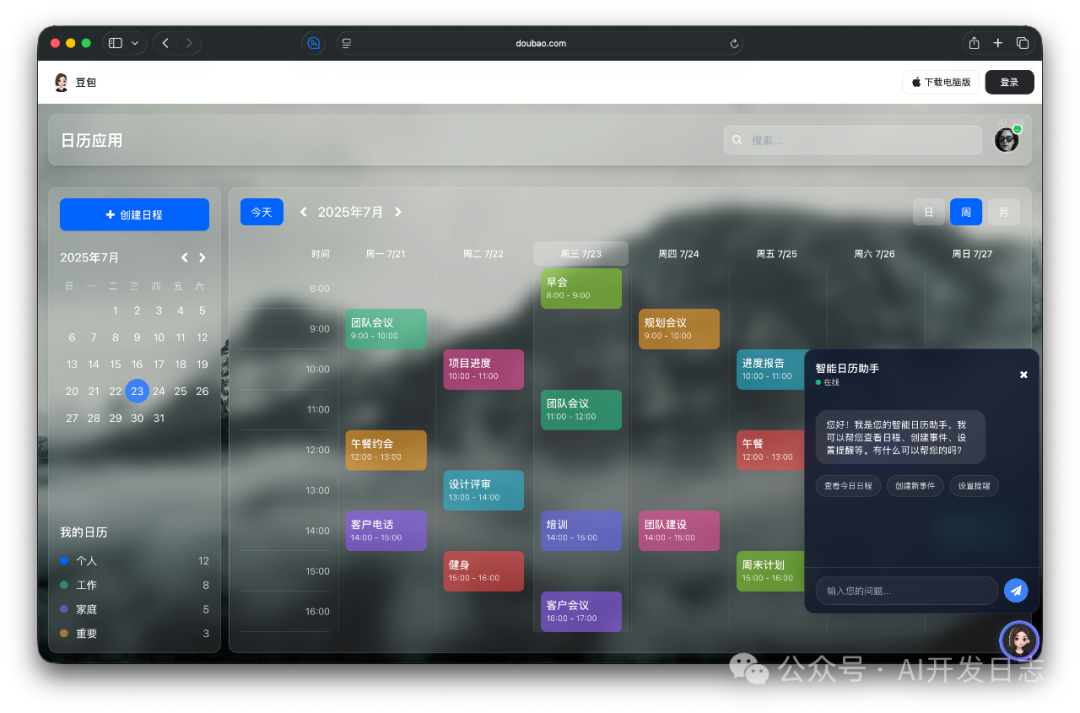Reload the page with the refresh icon
The height and width of the screenshot is (713, 1080).
pos(734,43)
